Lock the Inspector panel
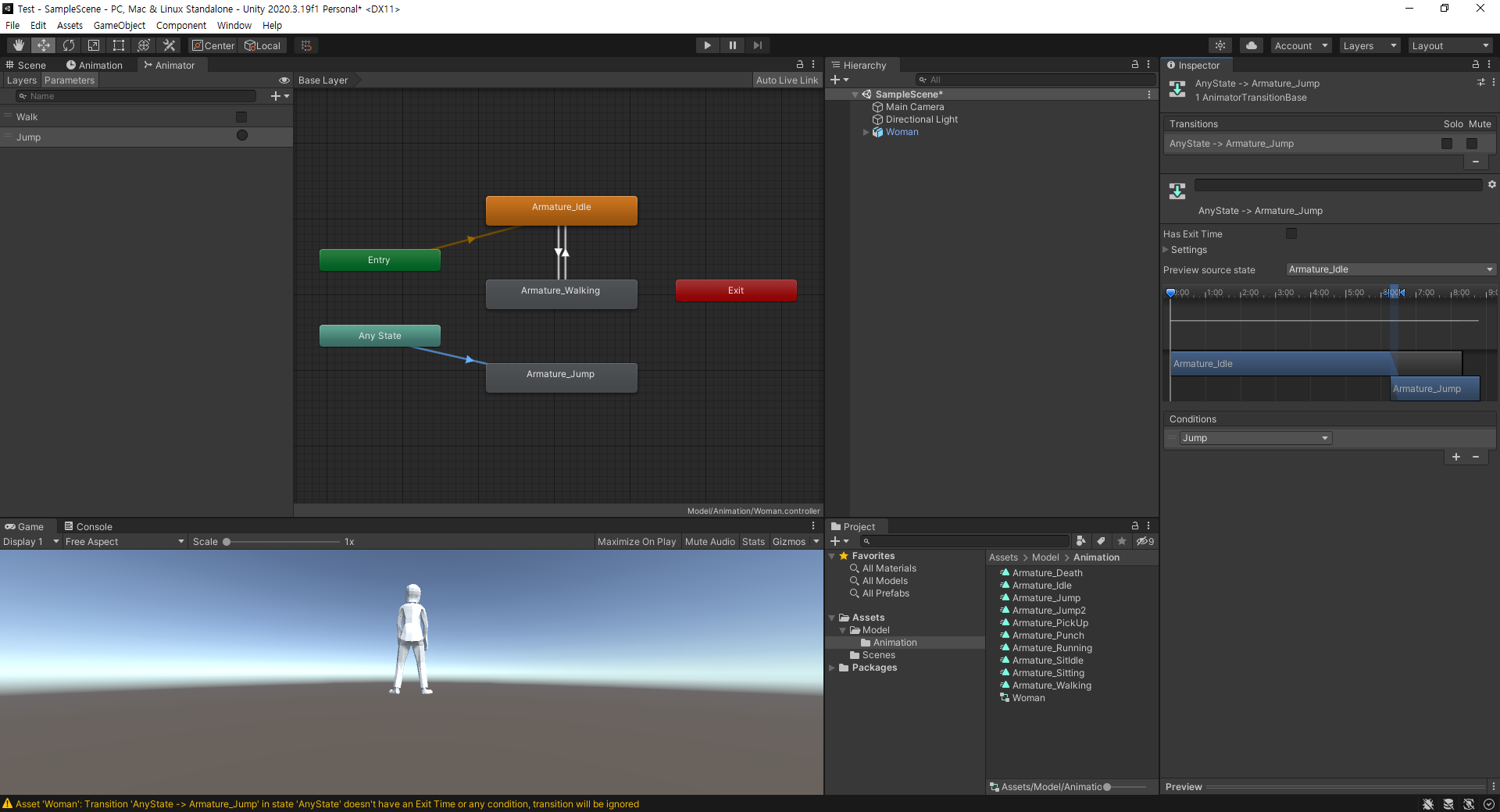This screenshot has width=1500, height=812. (1476, 65)
